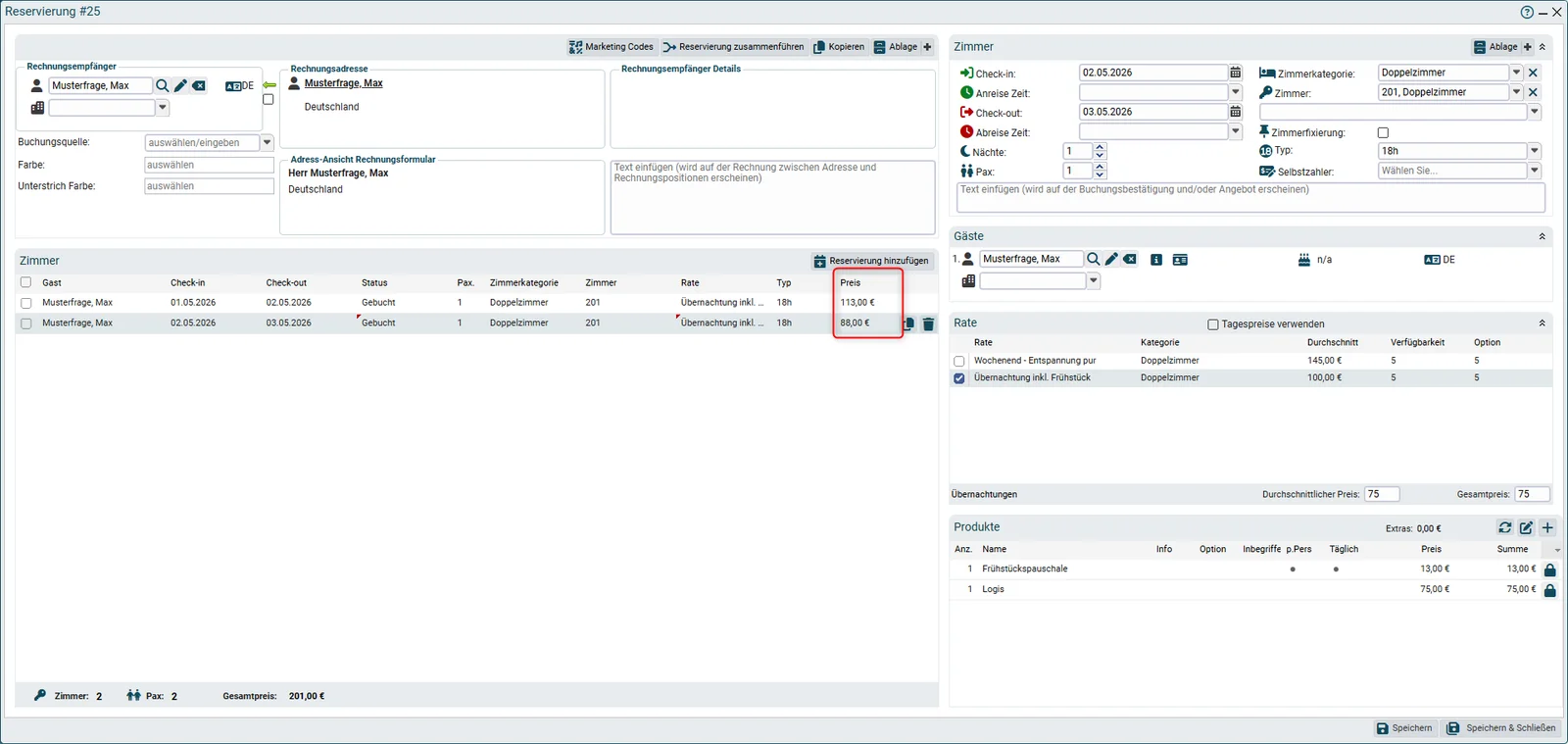
Task: Click the Farbe auswählen field
Action: [x=210, y=165]
